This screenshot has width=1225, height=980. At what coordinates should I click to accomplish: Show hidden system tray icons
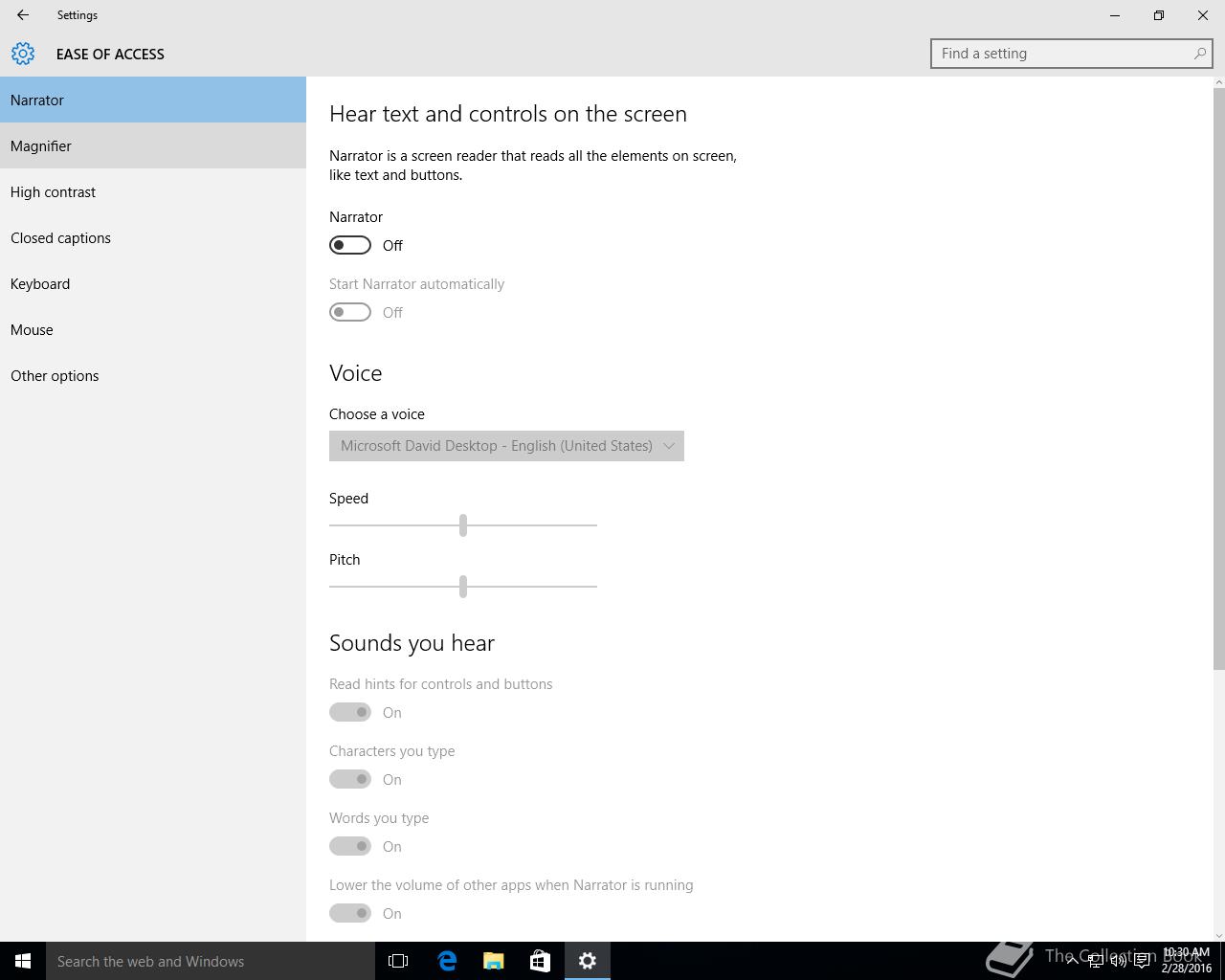pyautogui.click(x=1072, y=961)
